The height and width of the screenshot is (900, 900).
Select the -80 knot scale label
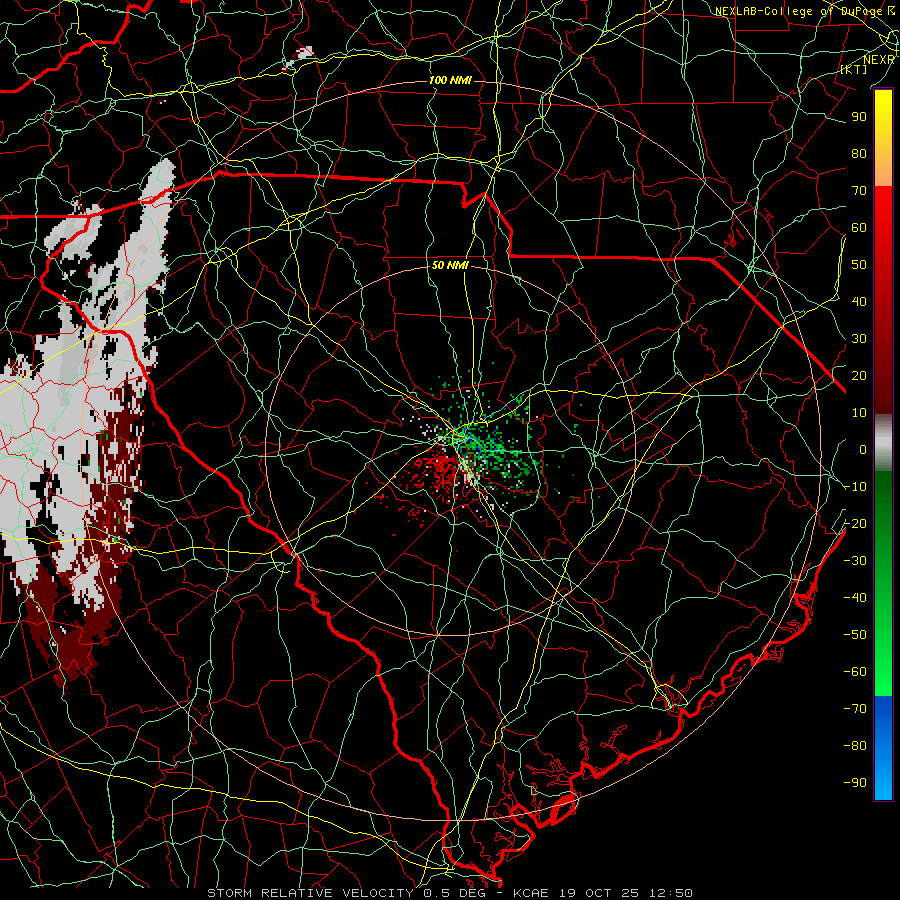click(855, 746)
